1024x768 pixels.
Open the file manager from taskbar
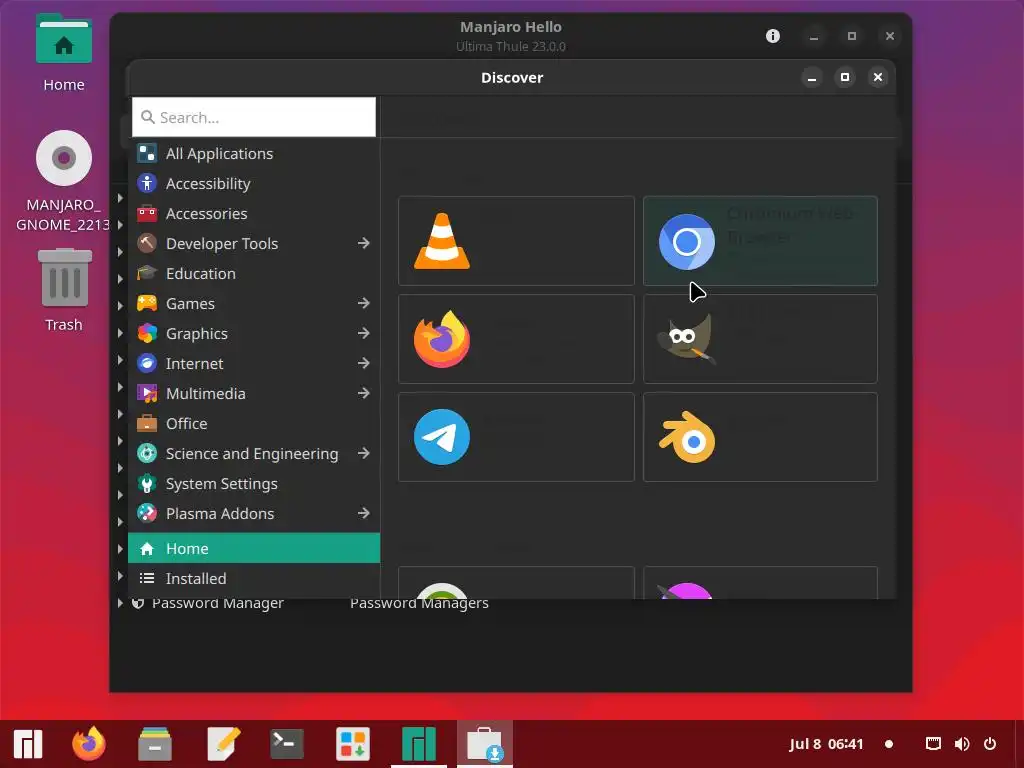155,744
